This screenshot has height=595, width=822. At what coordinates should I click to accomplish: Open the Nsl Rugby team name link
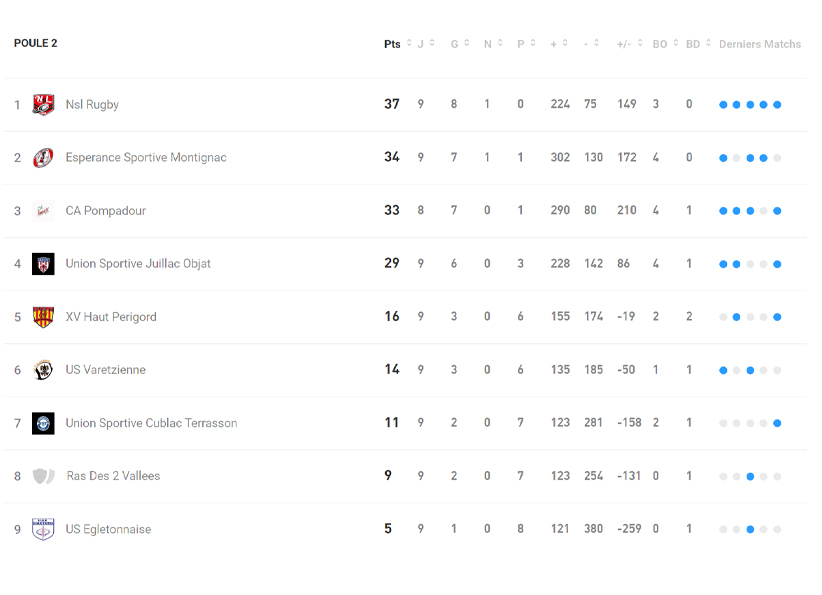coord(92,105)
